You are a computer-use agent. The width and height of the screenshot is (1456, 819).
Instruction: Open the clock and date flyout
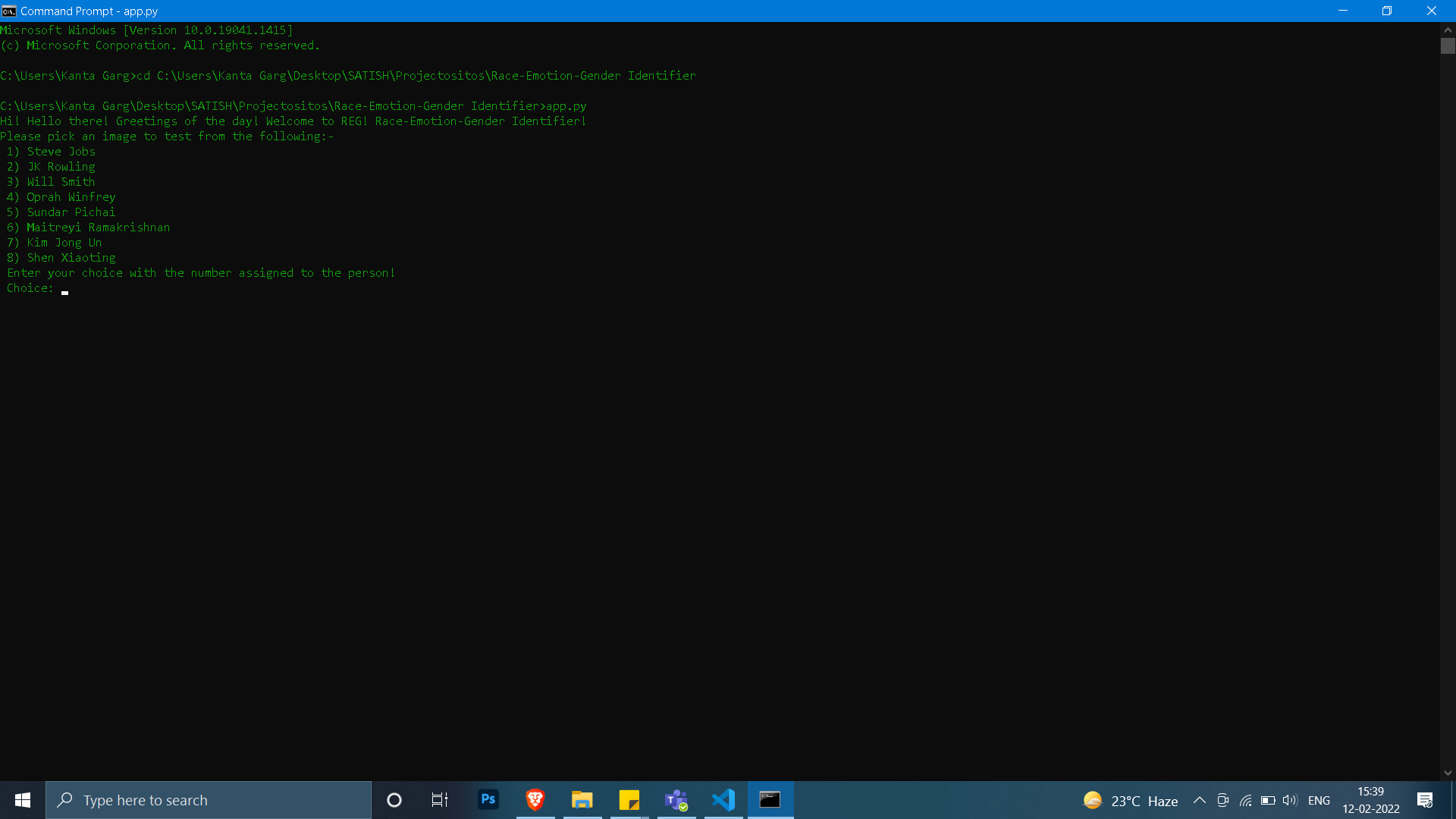click(x=1370, y=800)
